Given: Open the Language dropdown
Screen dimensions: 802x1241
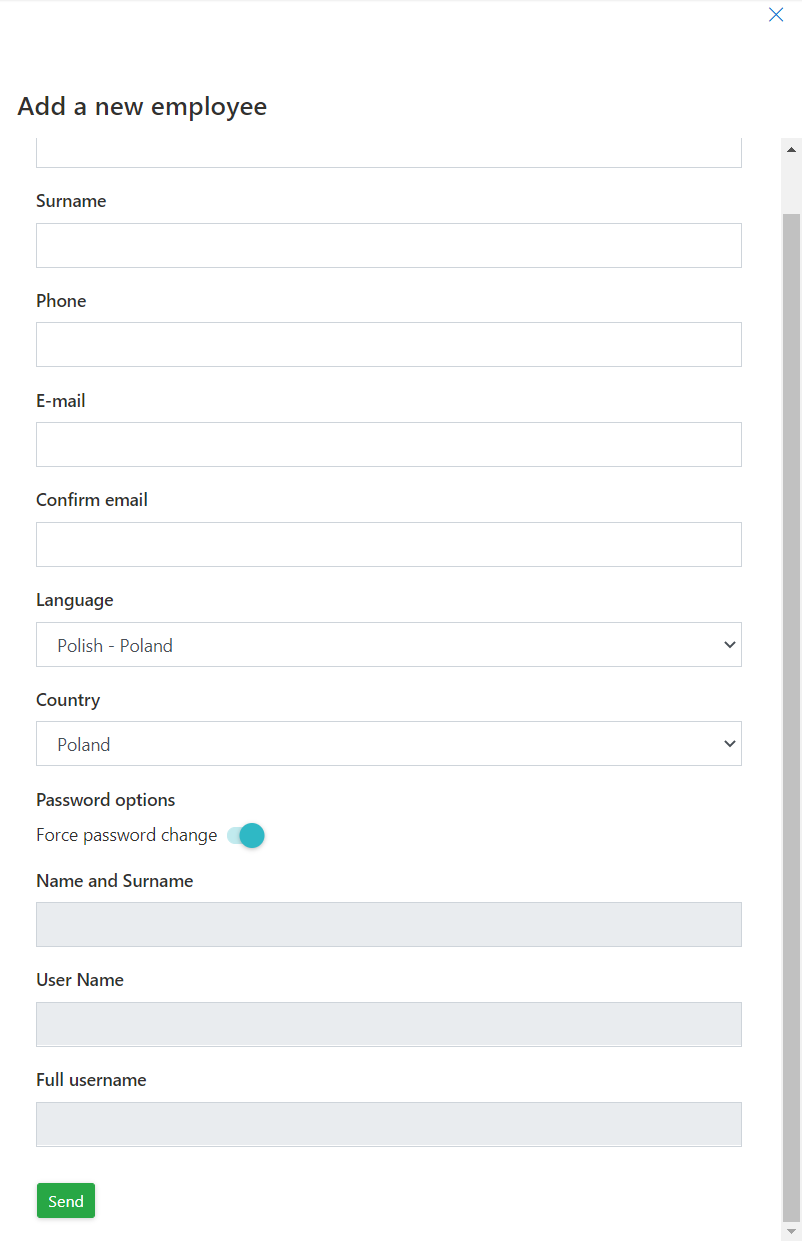Looking at the screenshot, I should coord(388,645).
